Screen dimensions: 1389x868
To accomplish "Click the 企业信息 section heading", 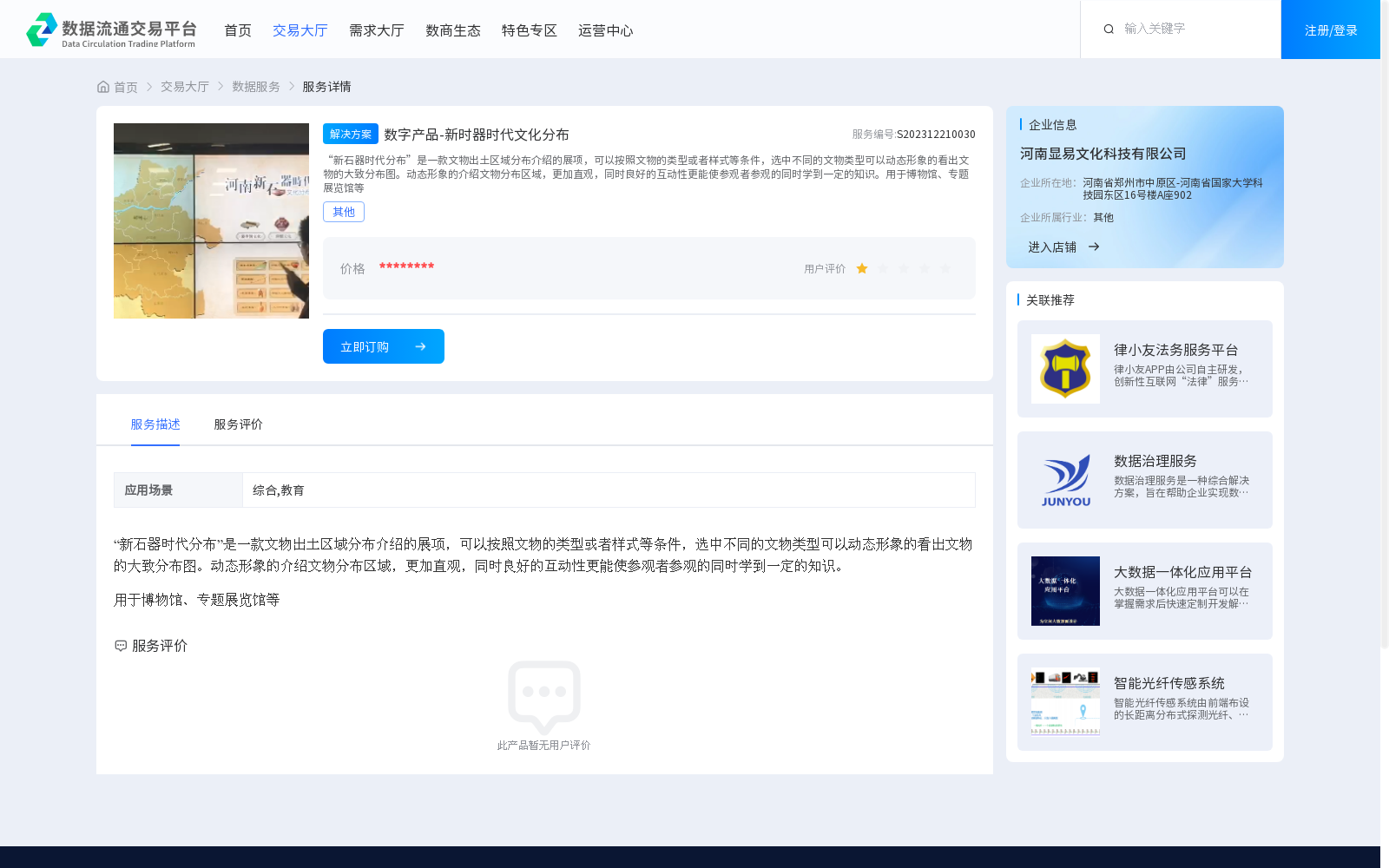I will click(1053, 125).
